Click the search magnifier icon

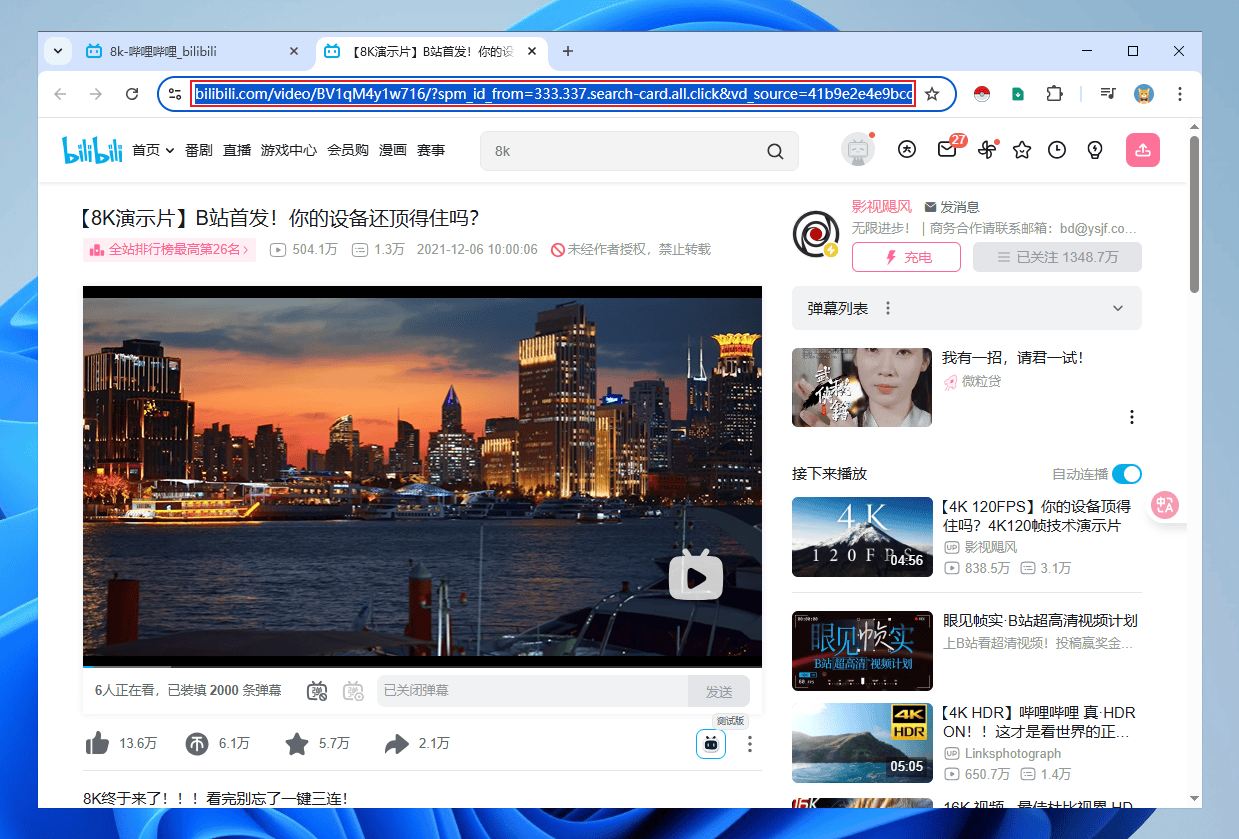[x=775, y=151]
